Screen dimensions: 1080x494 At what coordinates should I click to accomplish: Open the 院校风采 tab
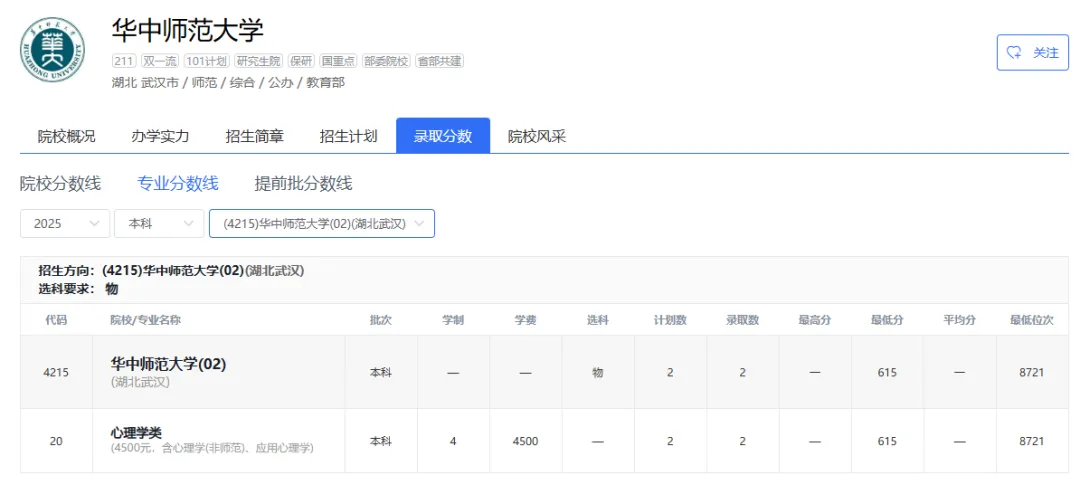point(537,136)
